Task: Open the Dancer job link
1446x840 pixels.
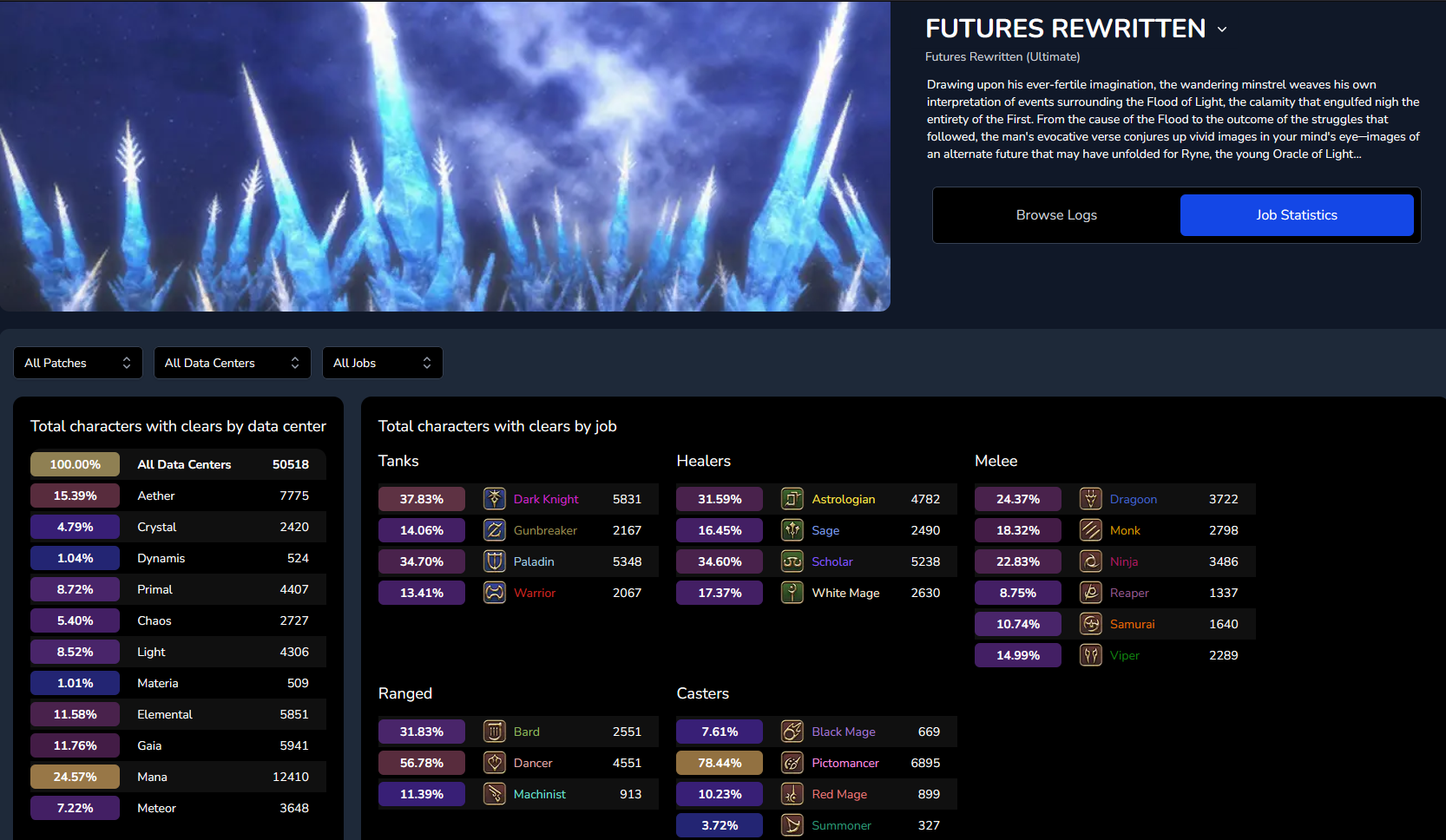Action: pyautogui.click(x=533, y=763)
